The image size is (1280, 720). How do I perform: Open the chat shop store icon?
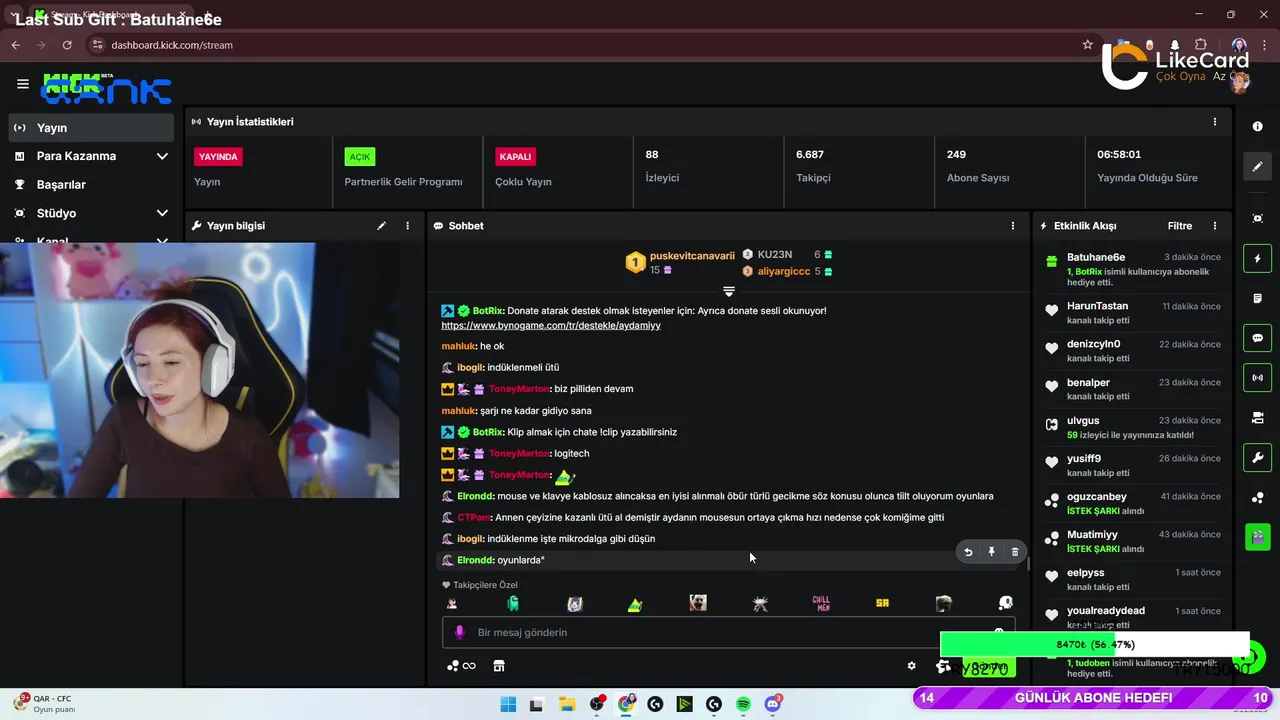pyautogui.click(x=499, y=666)
